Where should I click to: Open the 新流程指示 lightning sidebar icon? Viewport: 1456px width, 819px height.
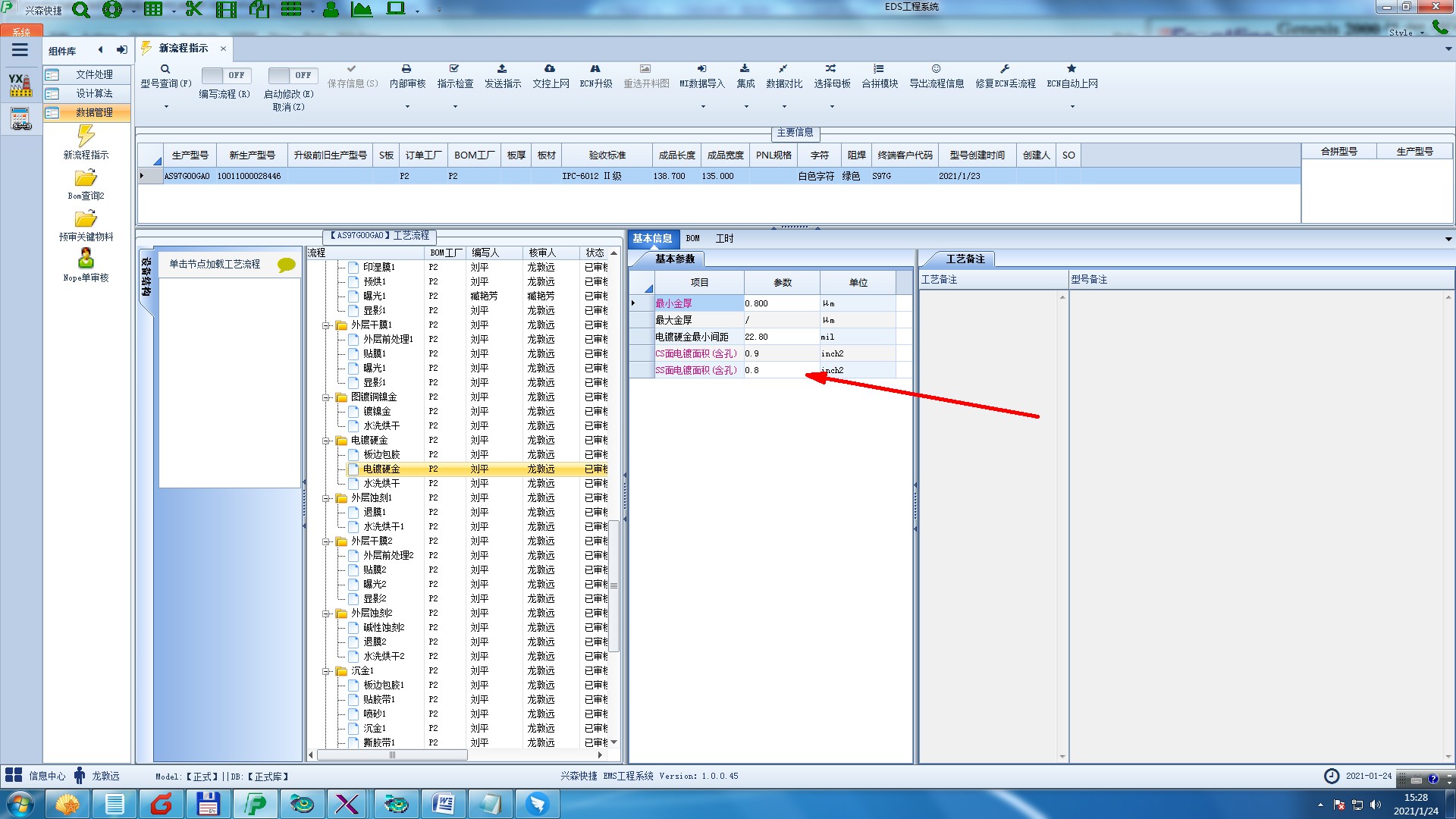[x=86, y=136]
